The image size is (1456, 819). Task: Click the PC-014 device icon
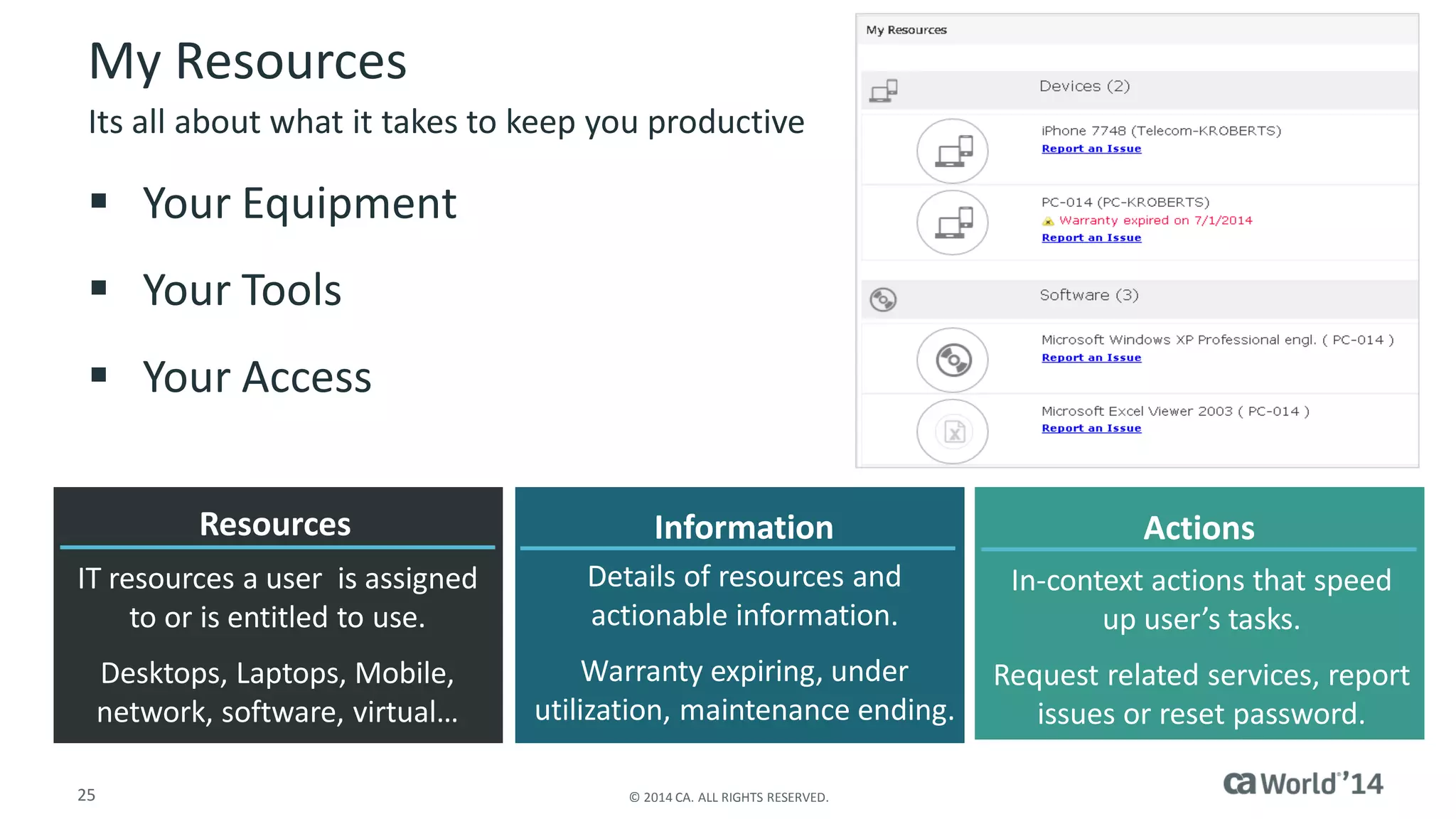[952, 223]
